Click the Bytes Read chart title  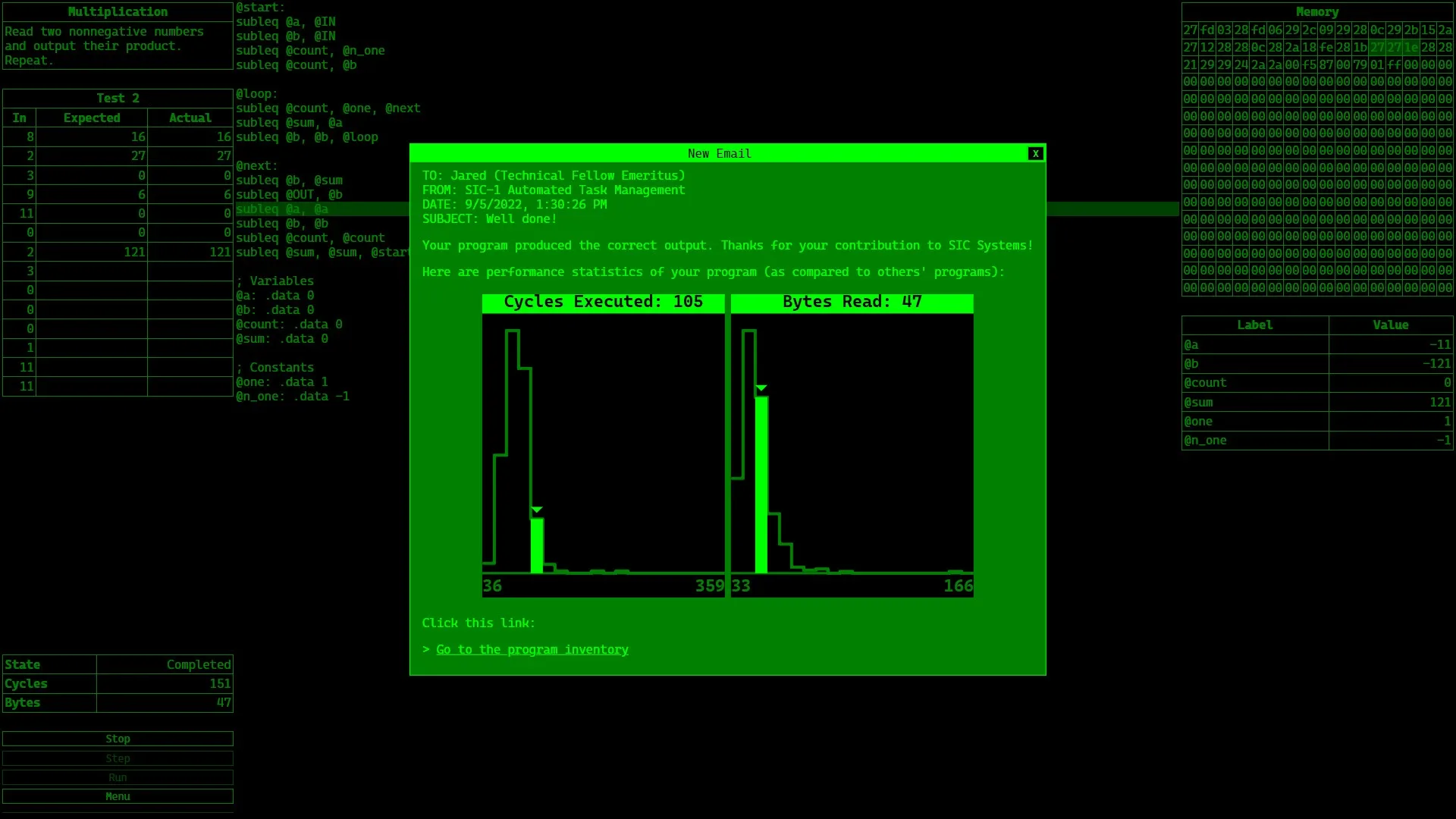click(x=852, y=302)
